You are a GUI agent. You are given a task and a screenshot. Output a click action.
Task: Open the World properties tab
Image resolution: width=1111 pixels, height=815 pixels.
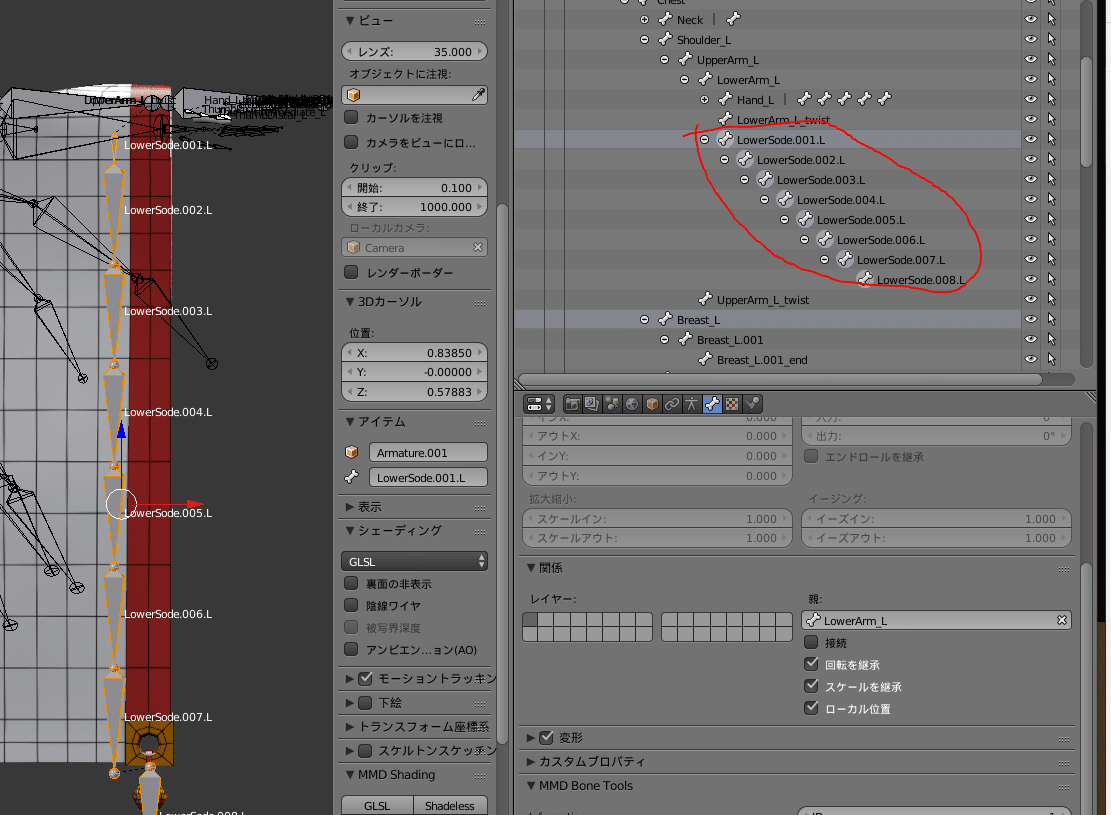click(x=632, y=404)
